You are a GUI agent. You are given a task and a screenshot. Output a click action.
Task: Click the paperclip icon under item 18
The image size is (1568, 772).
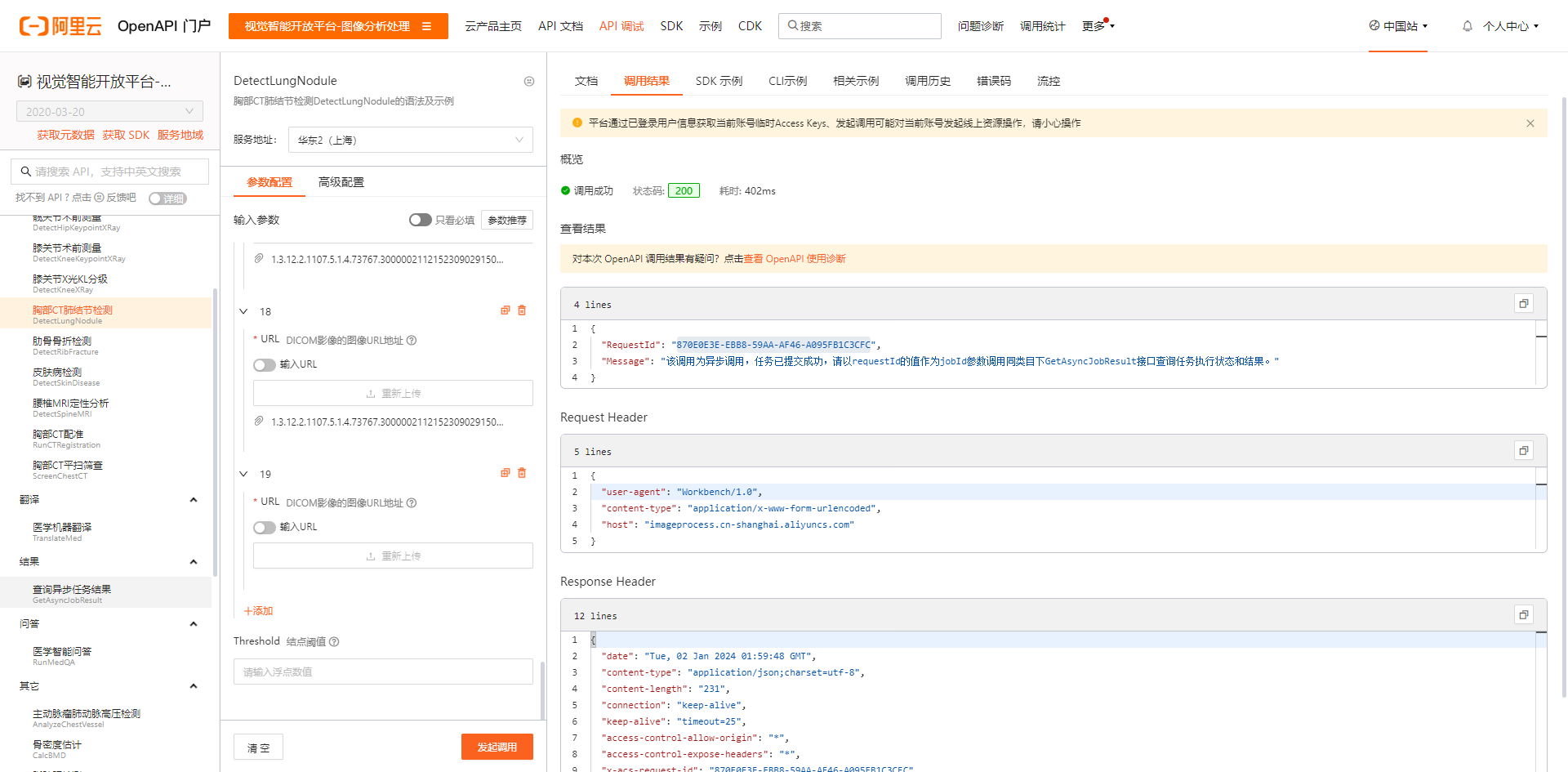point(259,422)
